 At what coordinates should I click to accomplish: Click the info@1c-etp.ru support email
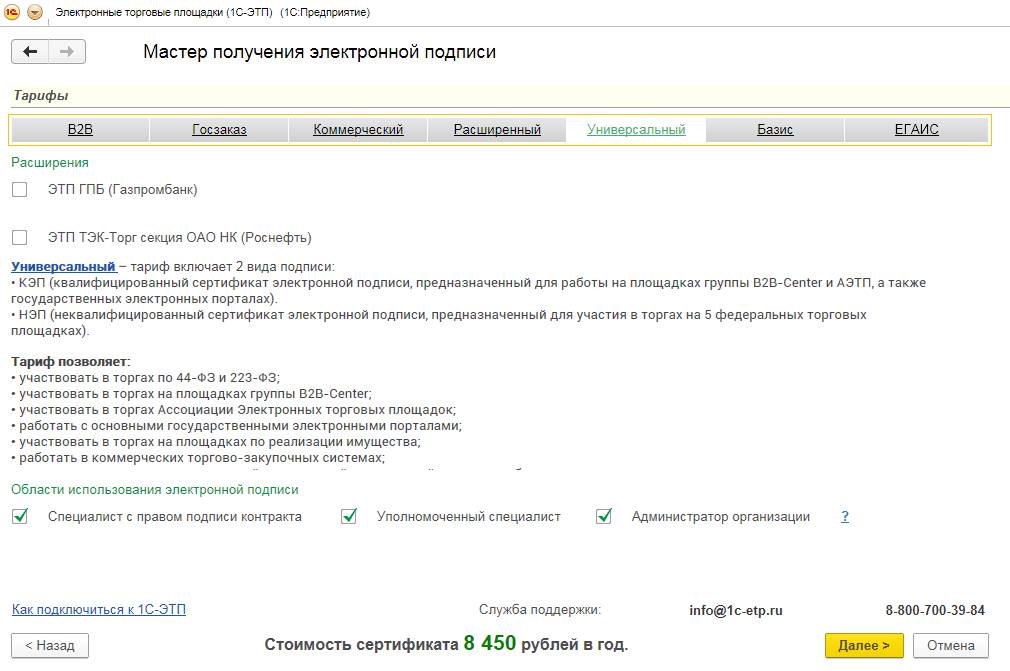point(736,610)
